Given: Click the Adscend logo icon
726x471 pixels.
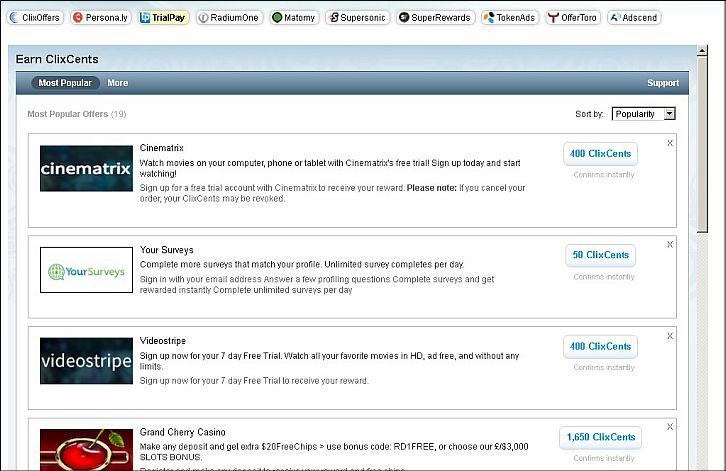Looking at the screenshot, I should coord(615,18).
